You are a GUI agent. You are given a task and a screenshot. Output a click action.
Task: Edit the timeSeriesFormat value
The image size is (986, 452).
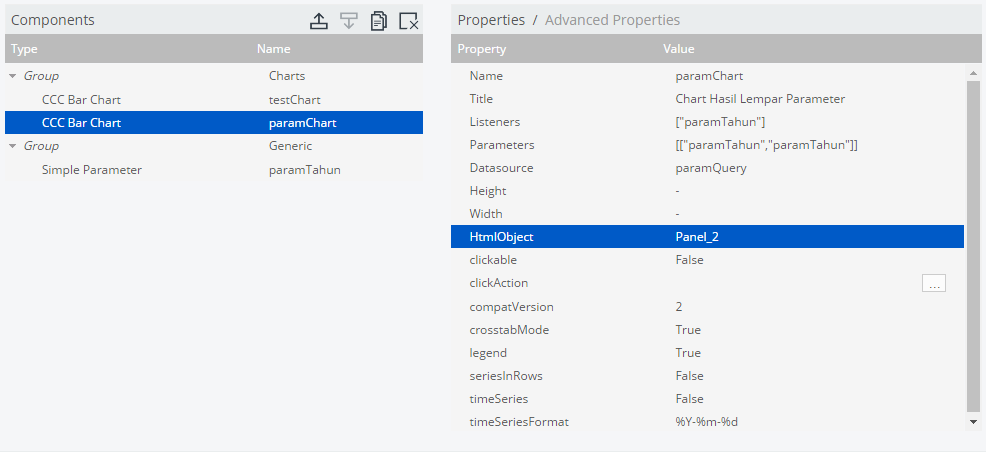706,422
